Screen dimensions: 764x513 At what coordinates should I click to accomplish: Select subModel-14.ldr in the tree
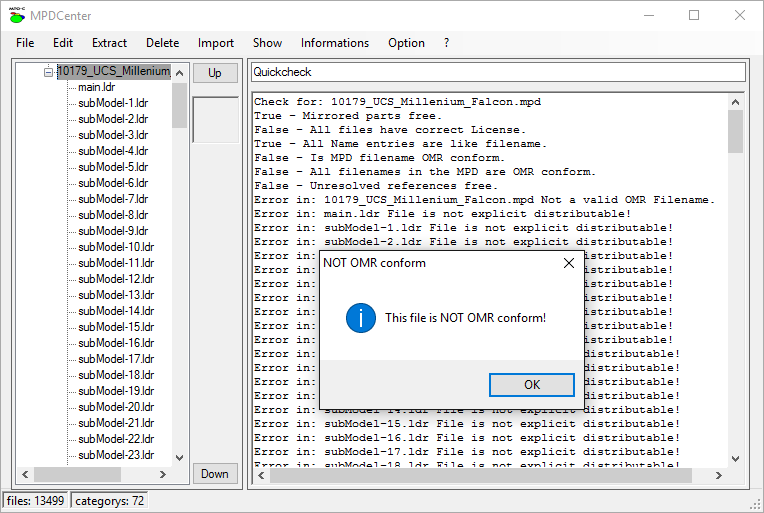click(x=116, y=311)
